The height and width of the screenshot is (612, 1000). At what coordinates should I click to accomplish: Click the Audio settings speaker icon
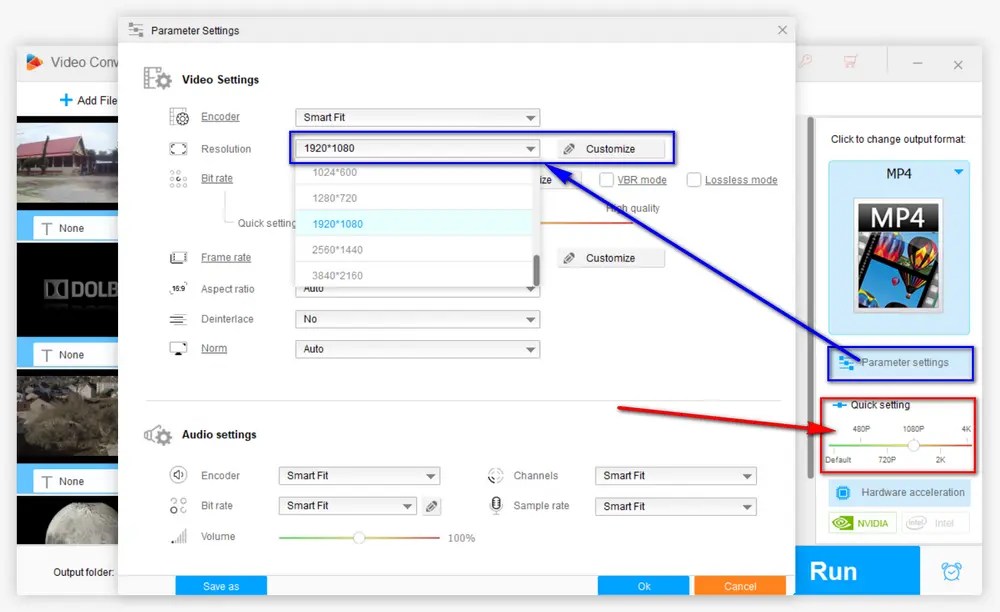[156, 435]
